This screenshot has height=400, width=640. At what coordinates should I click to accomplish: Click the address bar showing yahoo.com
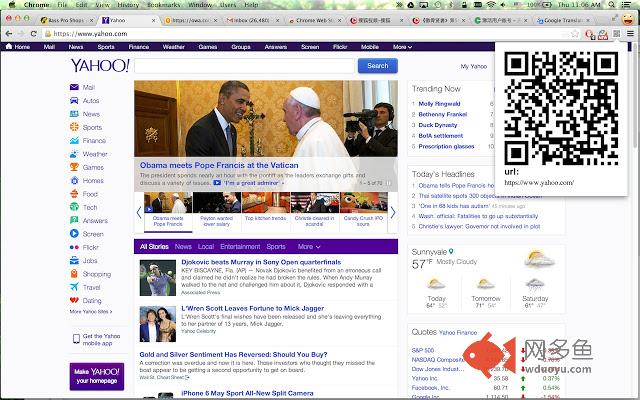point(306,34)
